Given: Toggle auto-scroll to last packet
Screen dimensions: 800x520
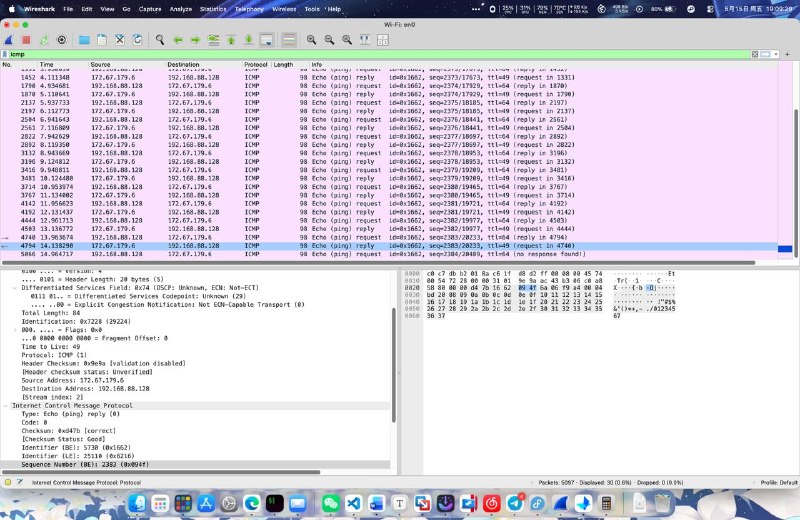Looking at the screenshot, I should [267, 40].
